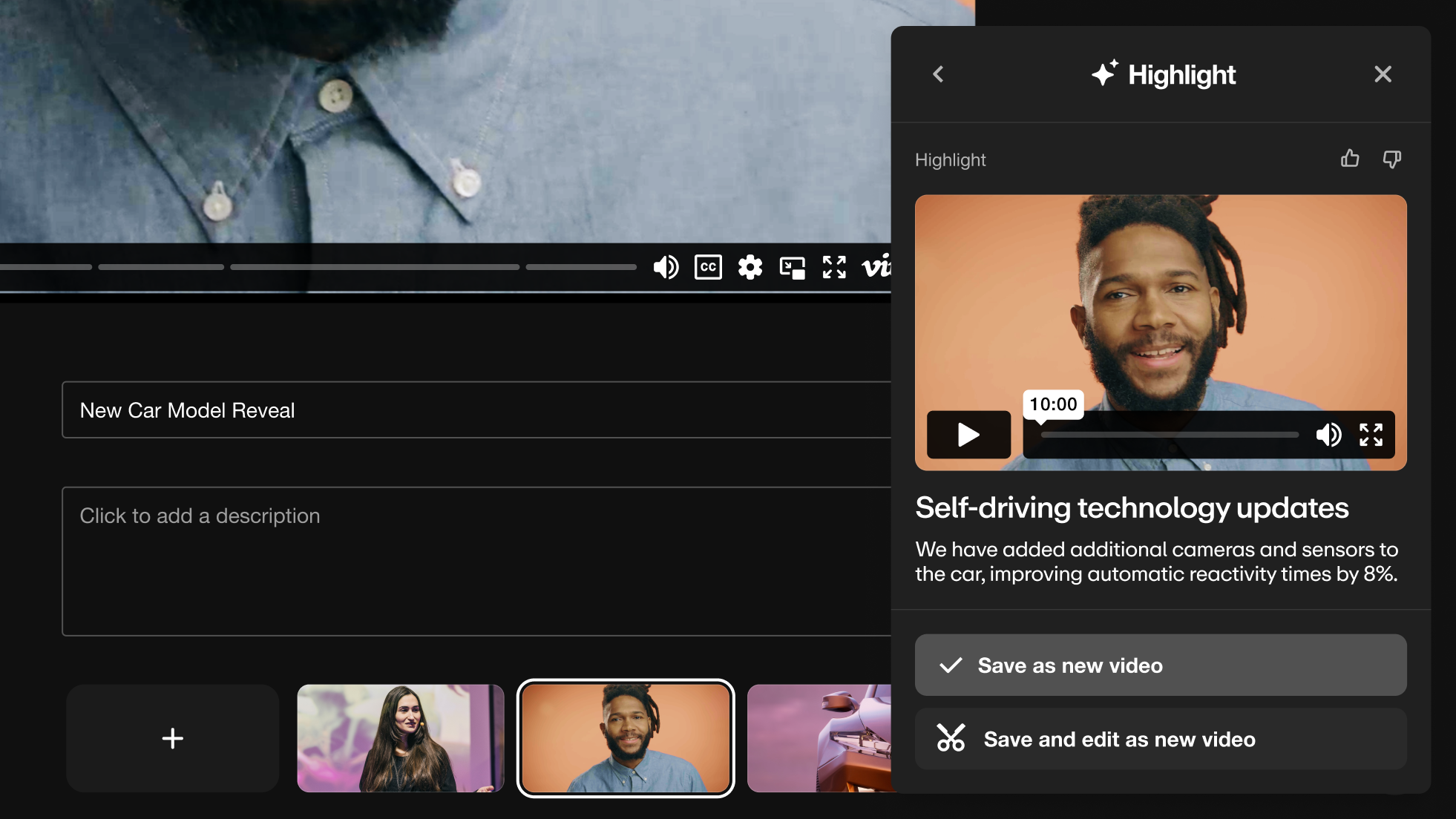
Task: Give the highlight a thumbs down
Action: click(x=1391, y=159)
